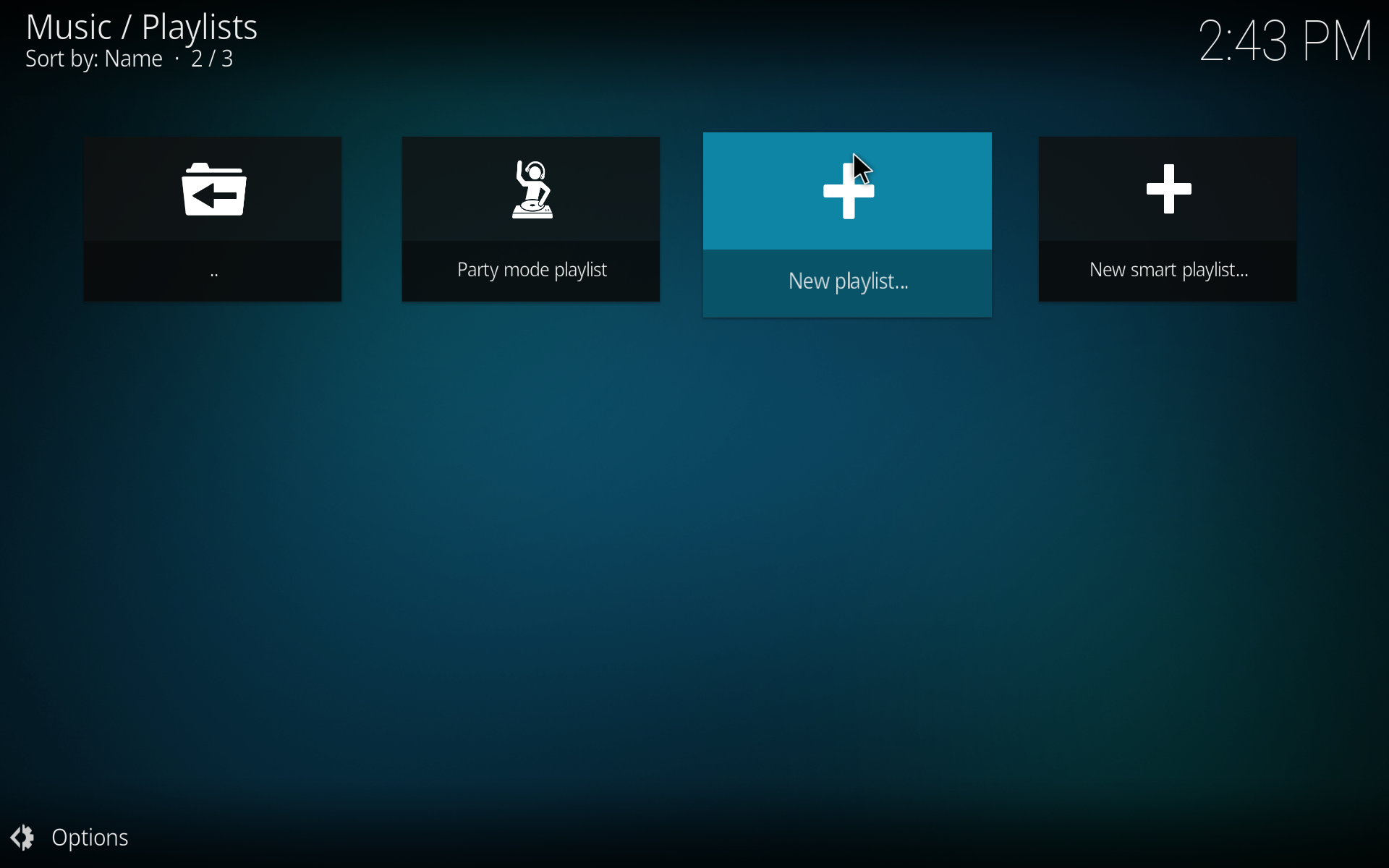Click the 2 / 3 item counter
Viewport: 1389px width, 868px height.
[x=212, y=59]
